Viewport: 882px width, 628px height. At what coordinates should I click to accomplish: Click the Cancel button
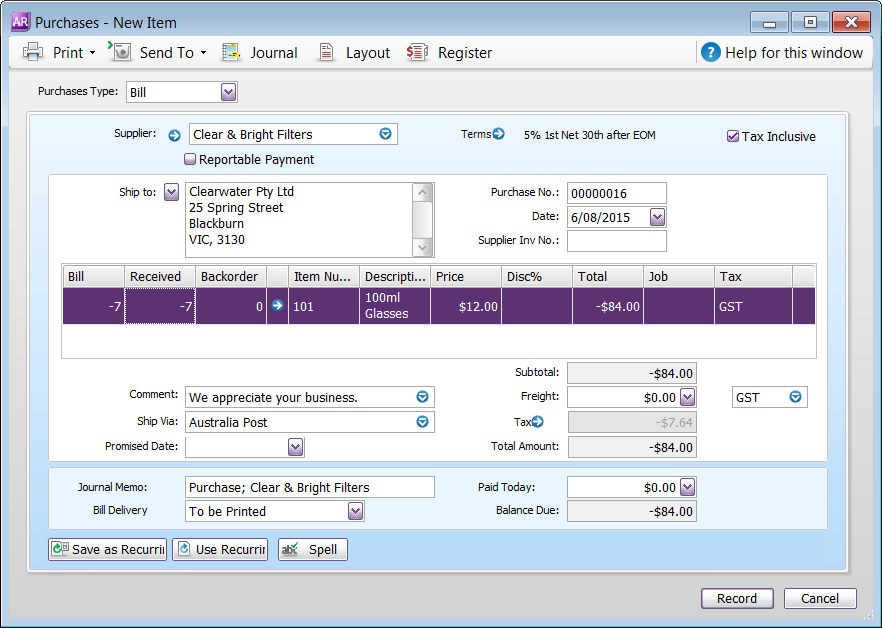819,598
